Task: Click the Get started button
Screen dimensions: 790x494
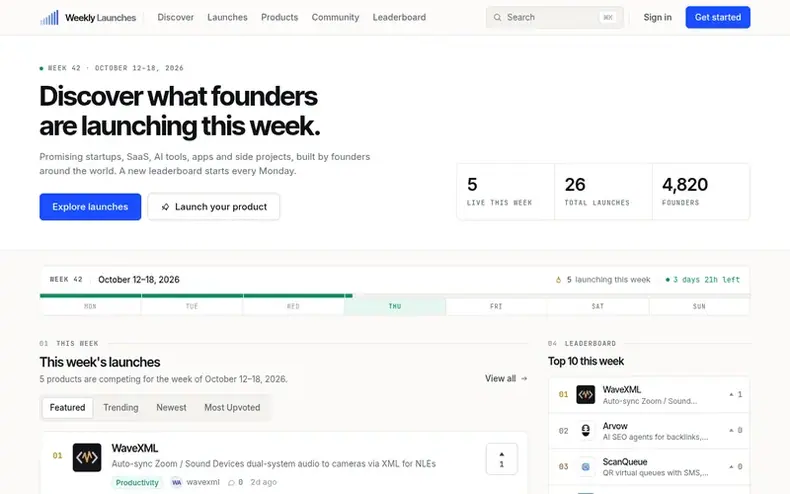Action: click(x=717, y=17)
